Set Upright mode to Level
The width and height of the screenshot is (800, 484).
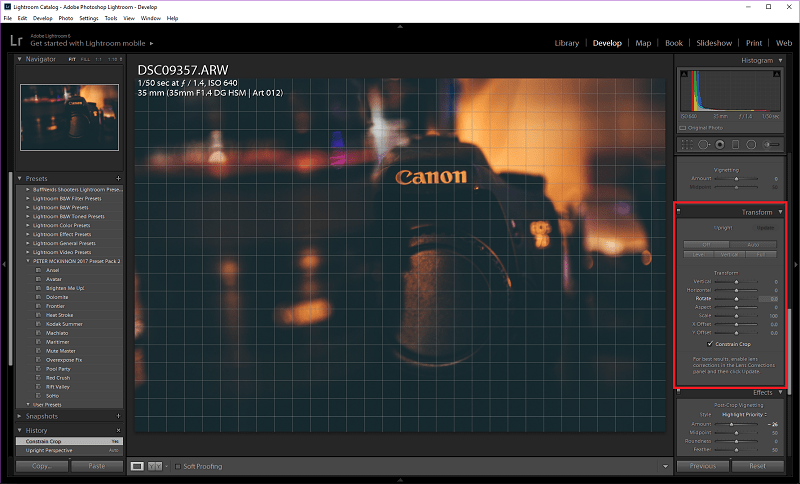698,254
